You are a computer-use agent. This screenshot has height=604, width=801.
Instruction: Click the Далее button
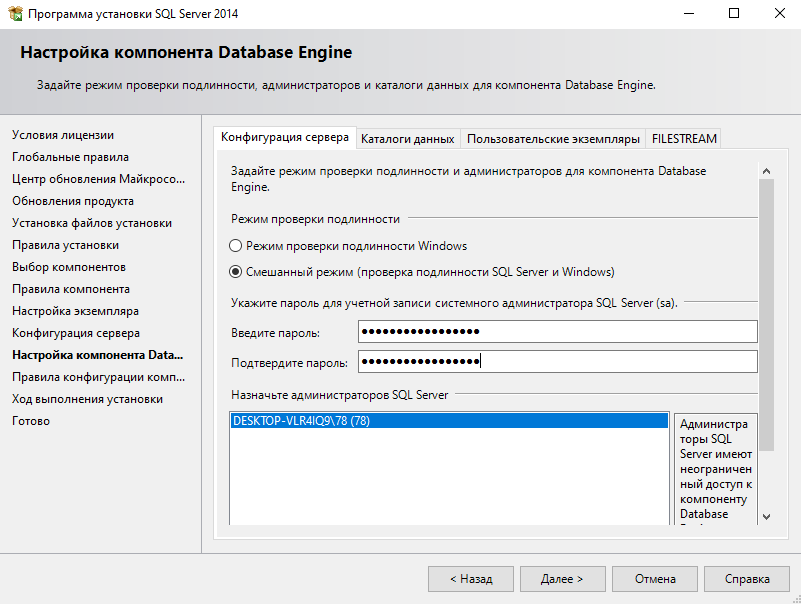(x=562, y=579)
